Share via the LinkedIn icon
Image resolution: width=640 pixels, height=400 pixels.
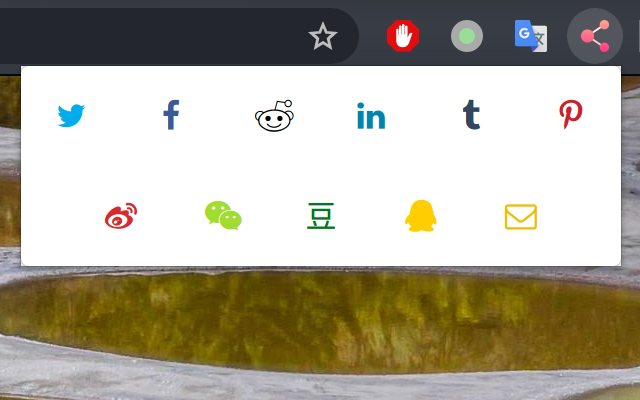371,116
